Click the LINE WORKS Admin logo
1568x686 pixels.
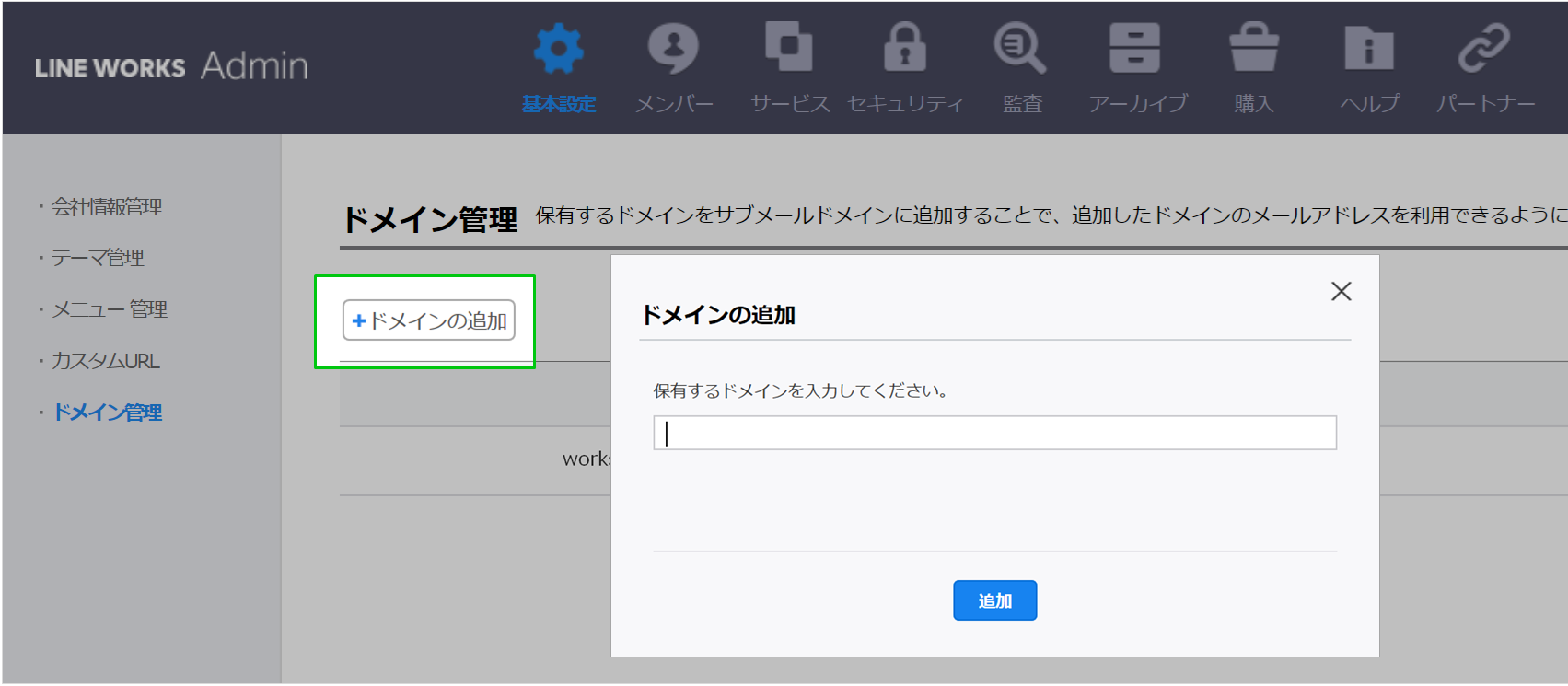tap(171, 66)
